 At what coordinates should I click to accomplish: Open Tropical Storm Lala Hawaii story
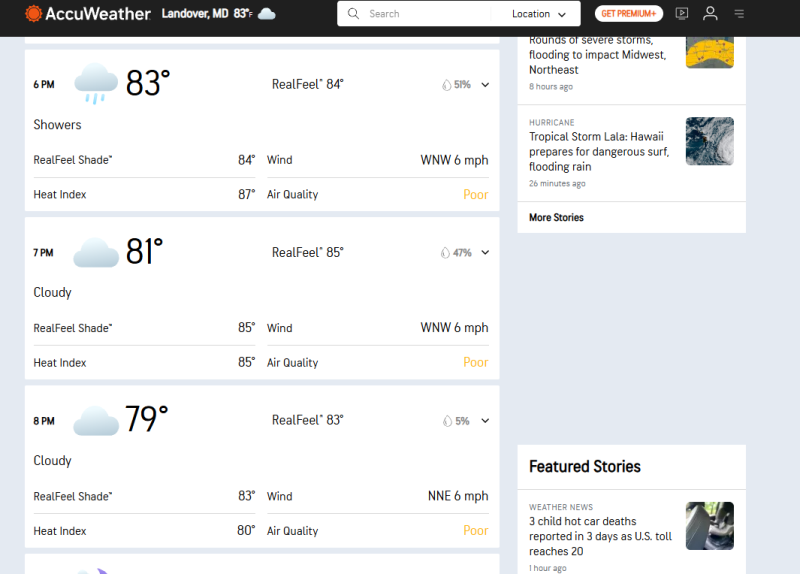point(599,152)
